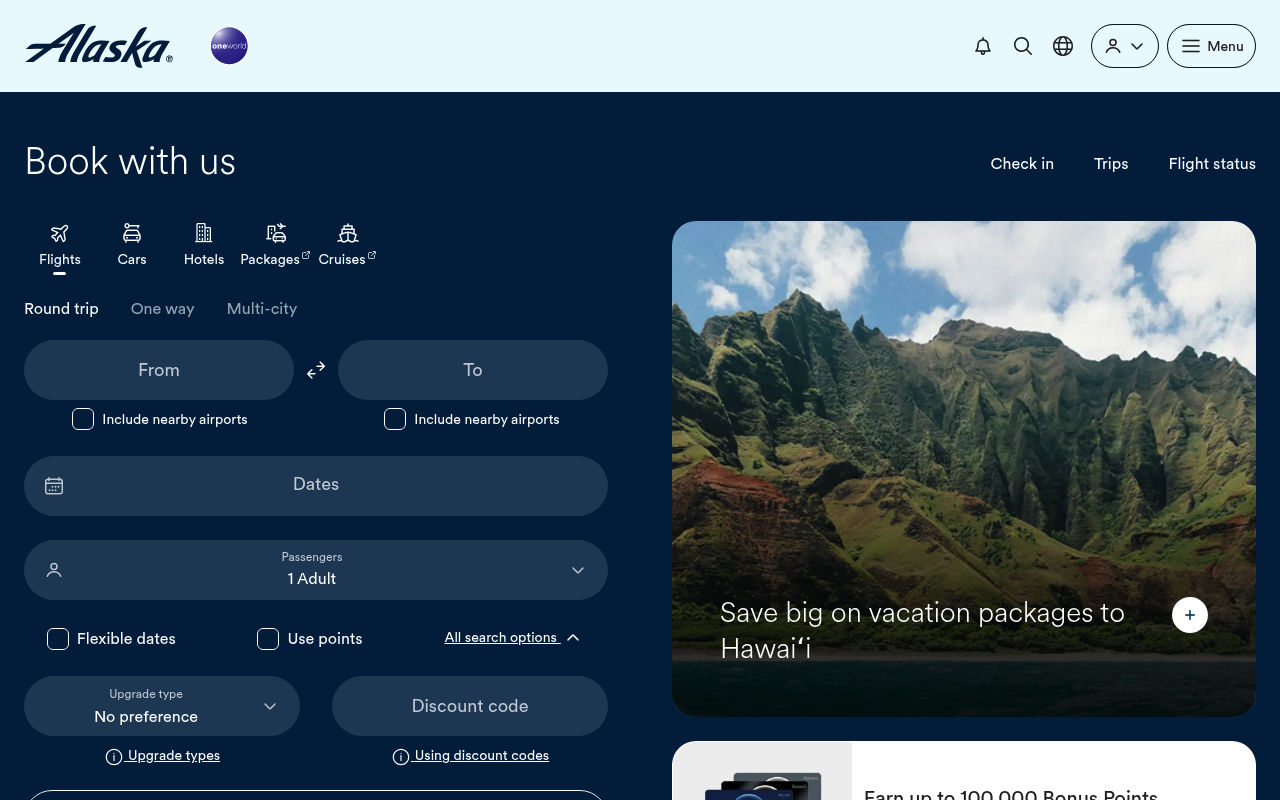Choose Round trip option

click(61, 309)
